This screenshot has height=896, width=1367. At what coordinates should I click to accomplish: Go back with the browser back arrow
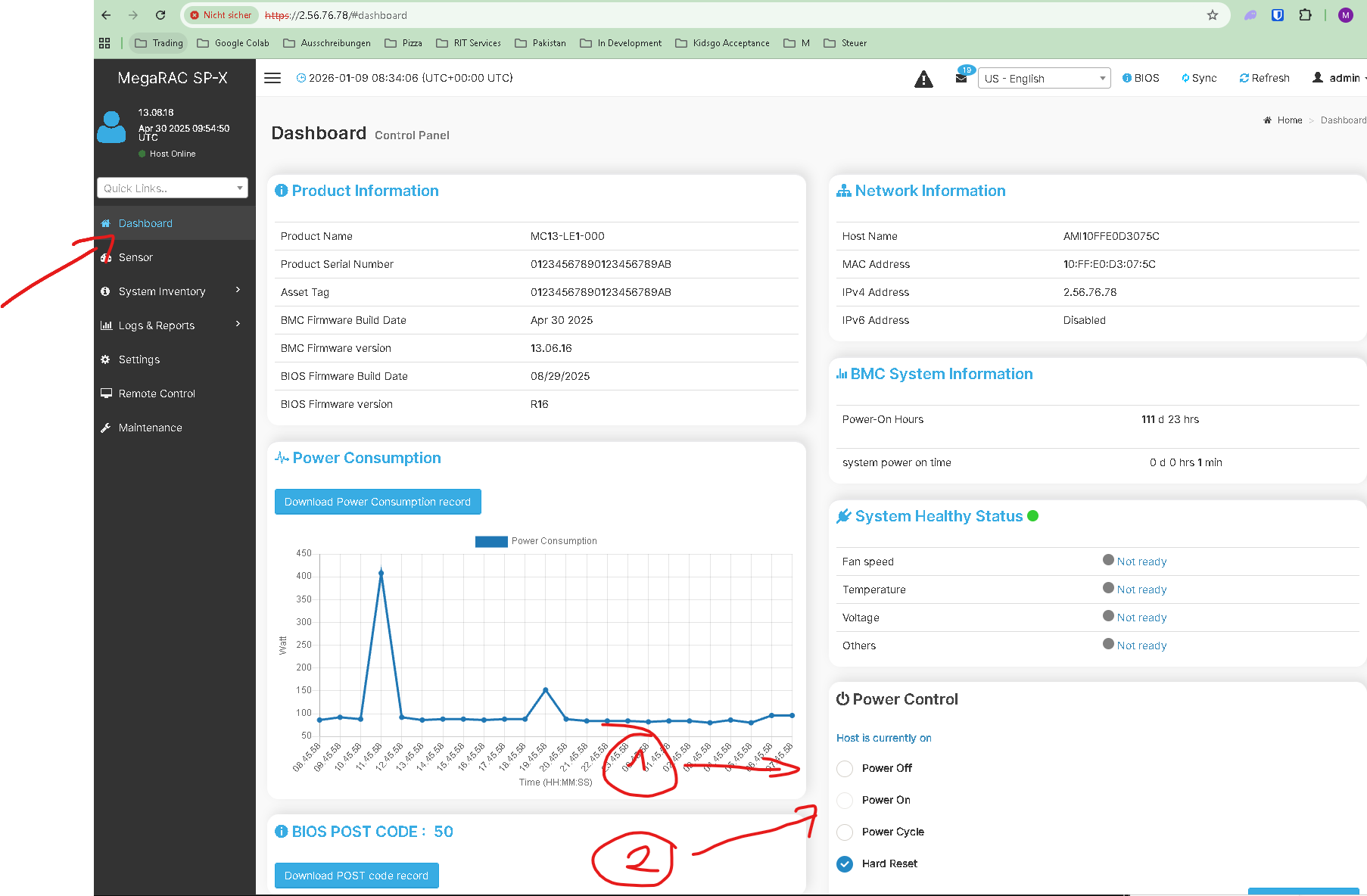106,15
